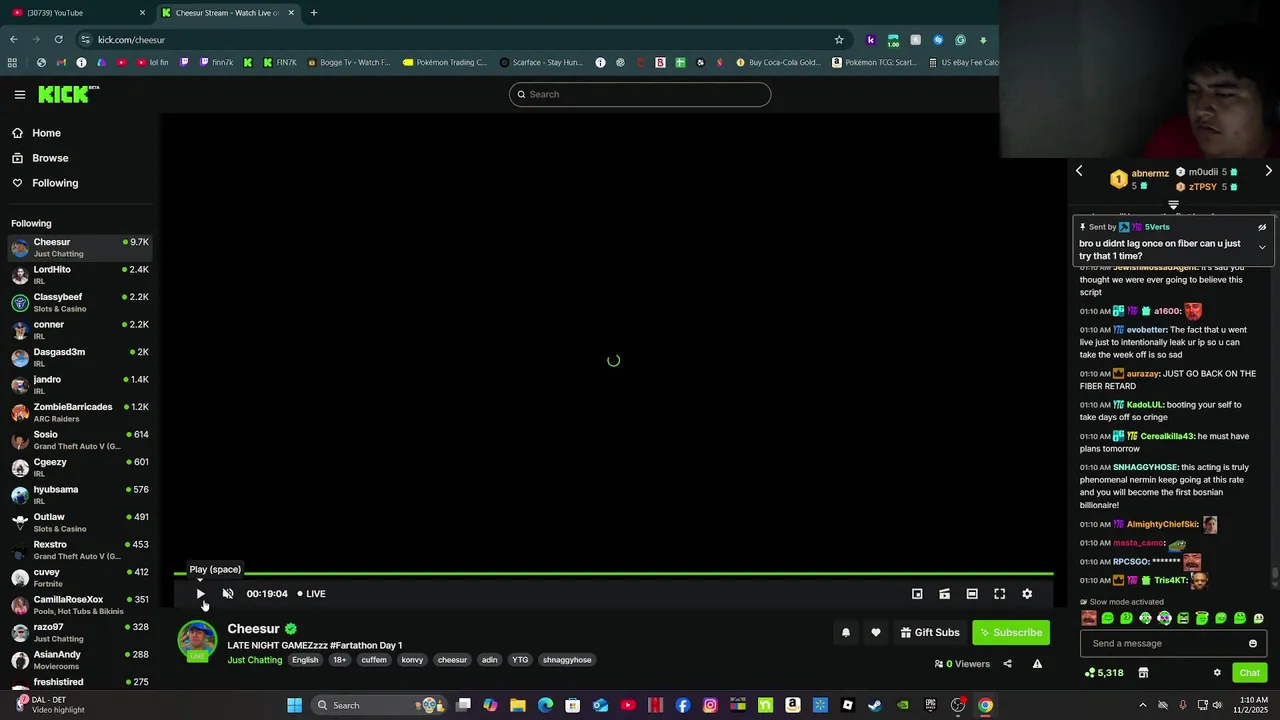The width and height of the screenshot is (1280, 720).
Task: Hide the pinned message eye icon
Action: 1262,227
